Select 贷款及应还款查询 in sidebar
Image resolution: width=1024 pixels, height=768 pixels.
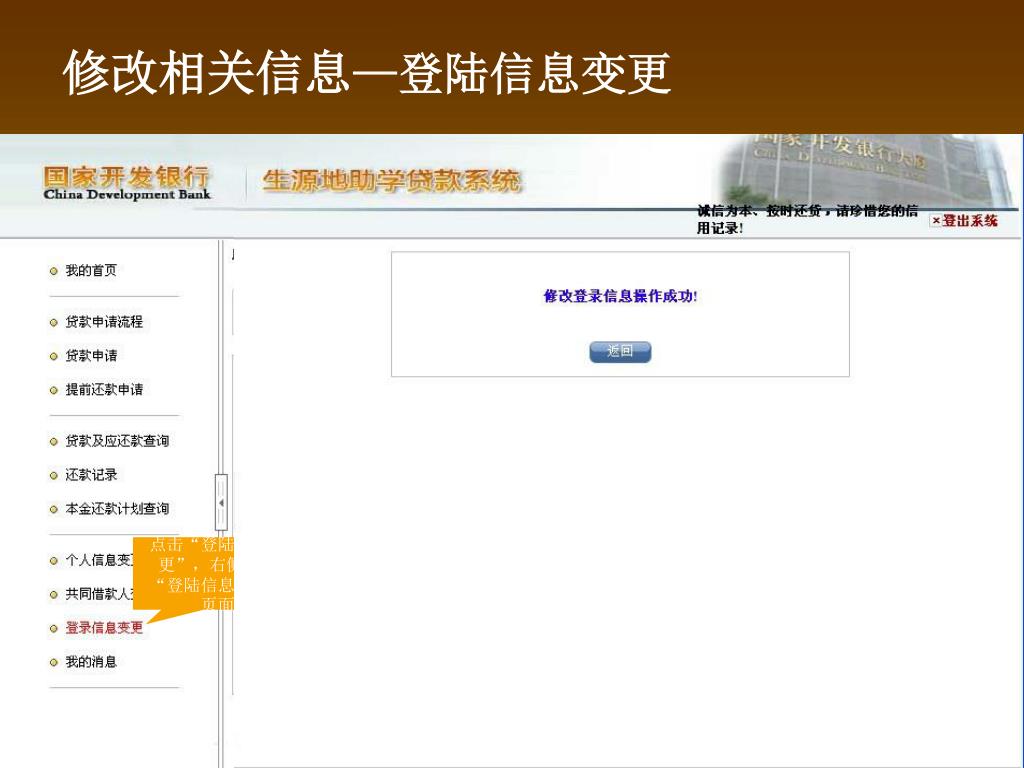[117, 441]
